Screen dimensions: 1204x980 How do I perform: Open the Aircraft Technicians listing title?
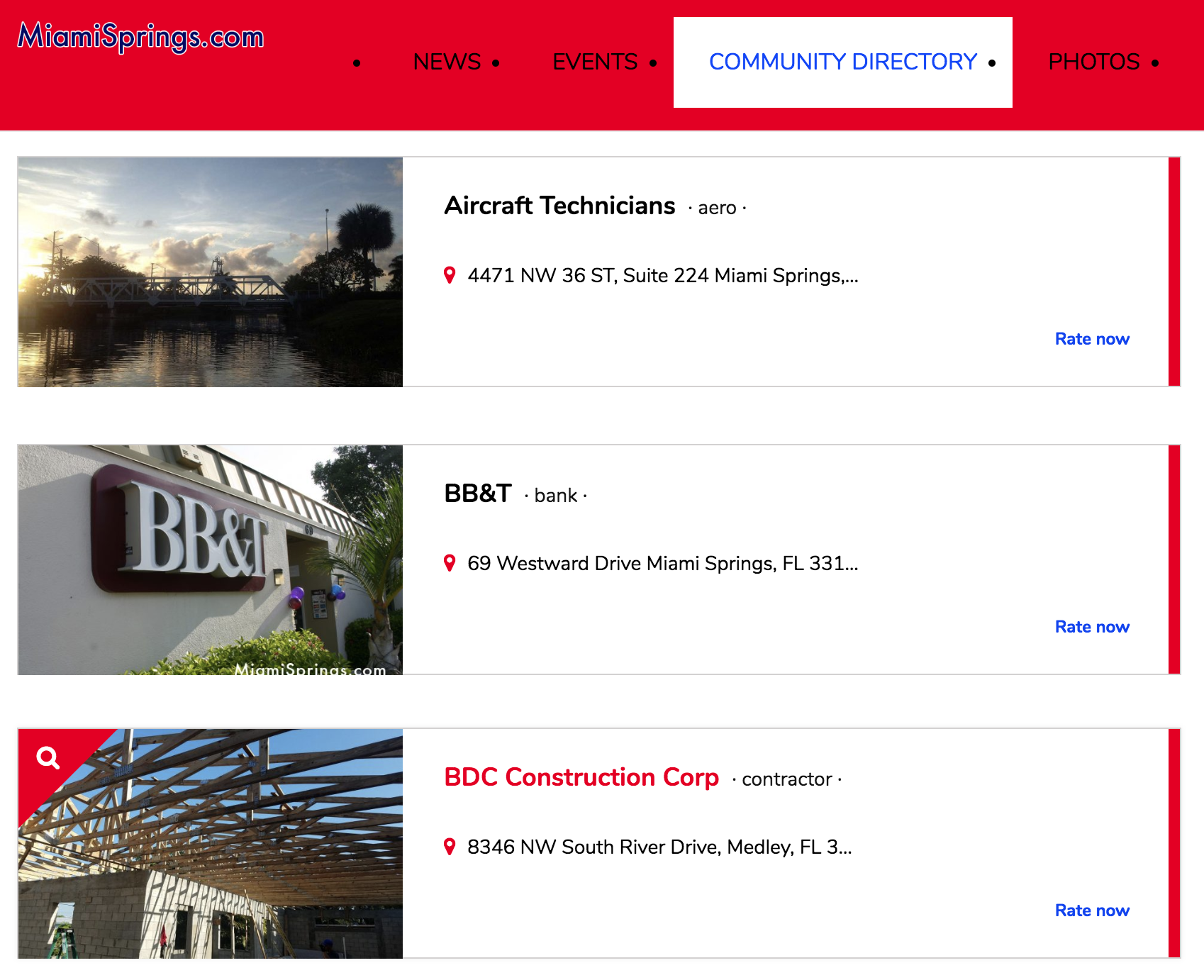click(559, 206)
